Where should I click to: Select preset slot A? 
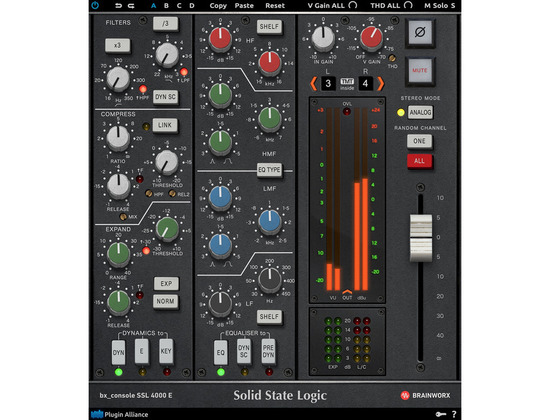(x=154, y=6)
